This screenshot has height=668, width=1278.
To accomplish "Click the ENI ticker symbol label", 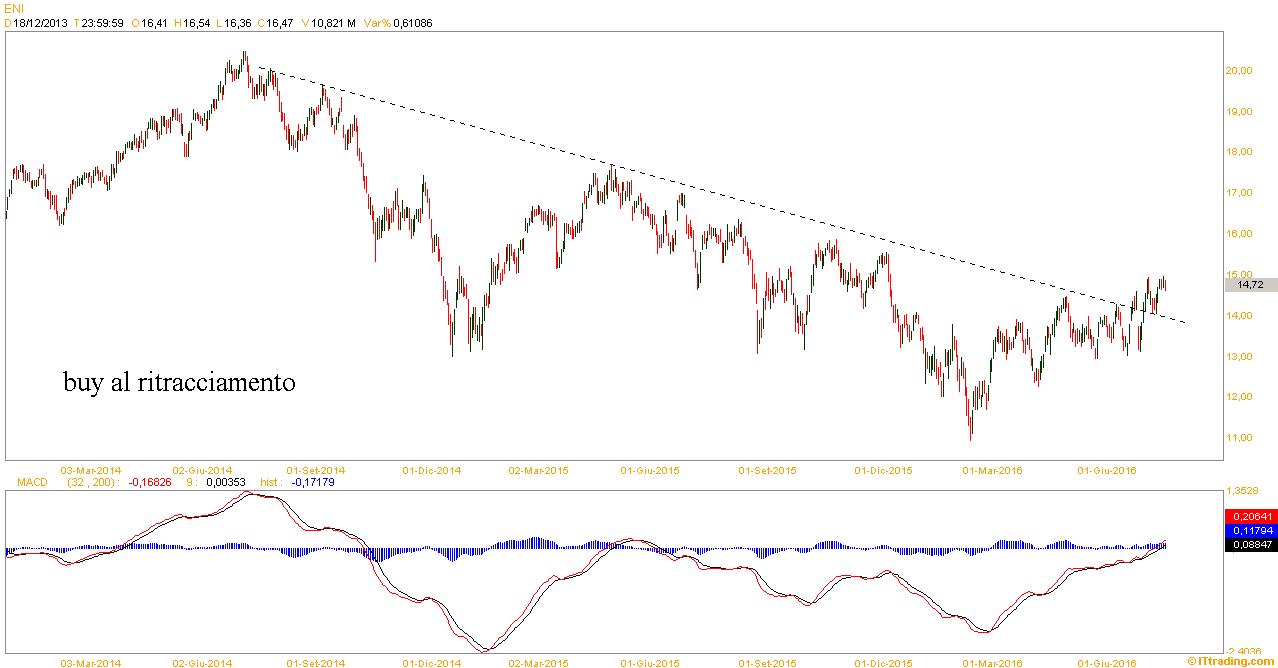I will (x=14, y=8).
